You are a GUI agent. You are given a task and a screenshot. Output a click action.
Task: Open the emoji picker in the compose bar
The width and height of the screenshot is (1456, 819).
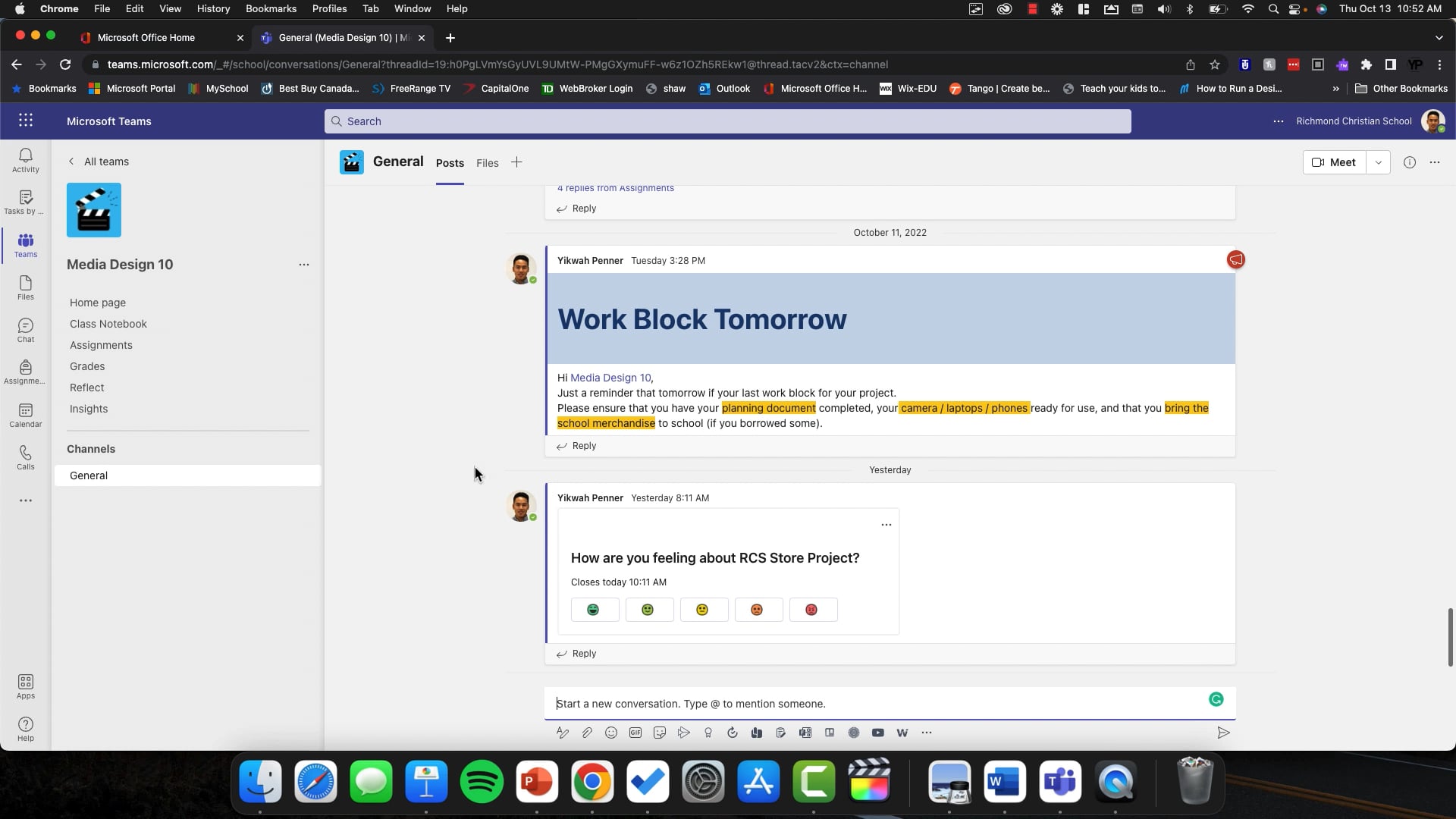611,733
